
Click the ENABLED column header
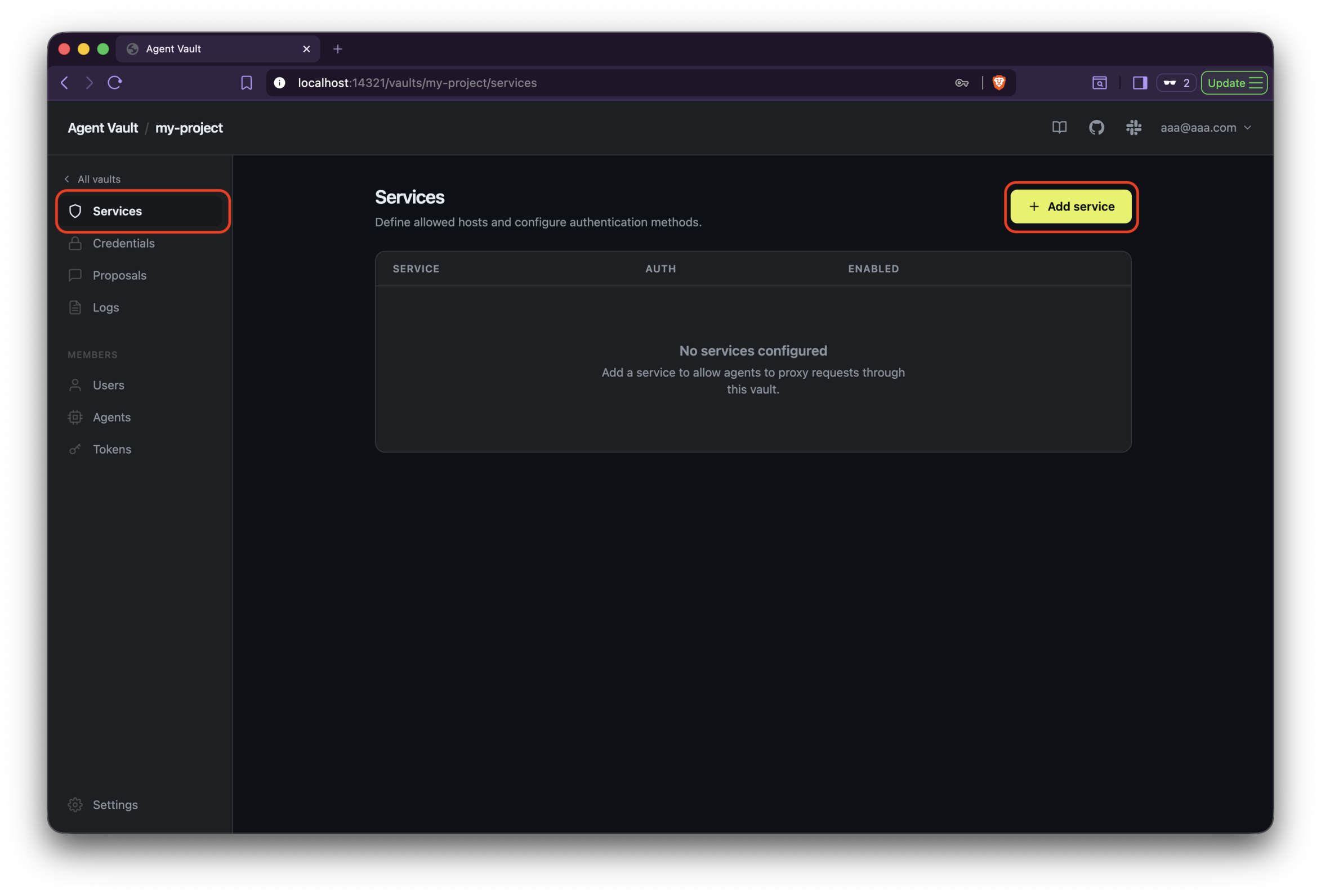pos(873,268)
